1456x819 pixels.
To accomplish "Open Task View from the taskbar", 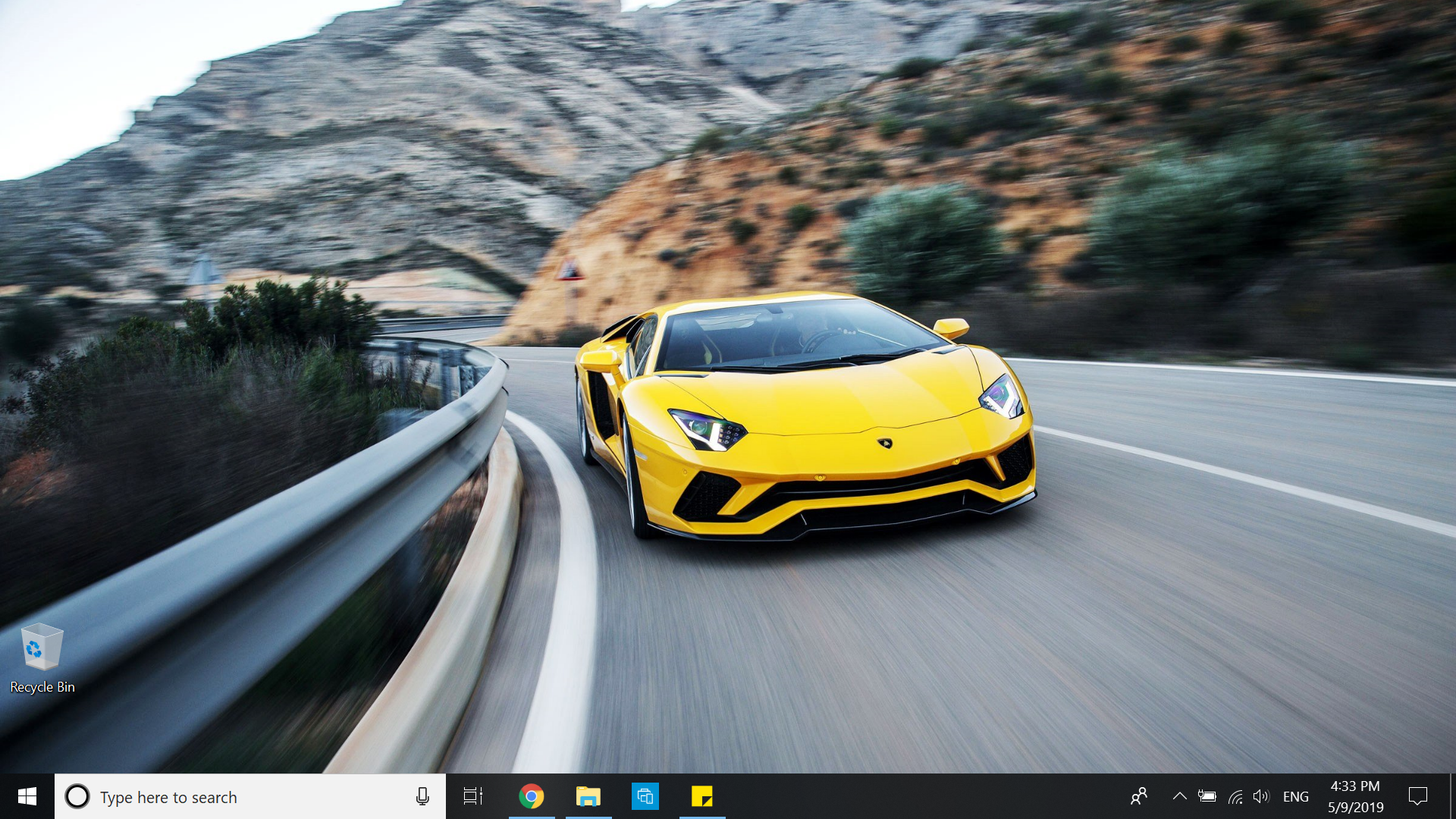I will pyautogui.click(x=473, y=796).
